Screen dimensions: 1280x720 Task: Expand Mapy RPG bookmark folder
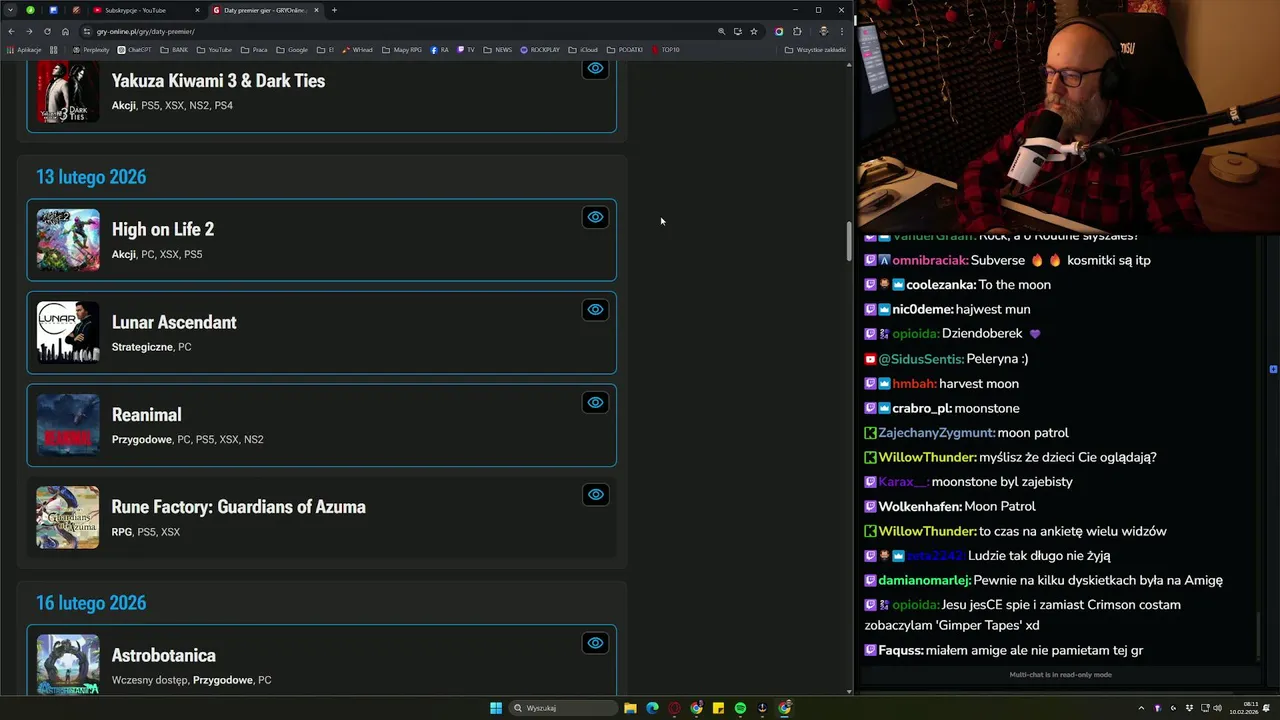(402, 50)
